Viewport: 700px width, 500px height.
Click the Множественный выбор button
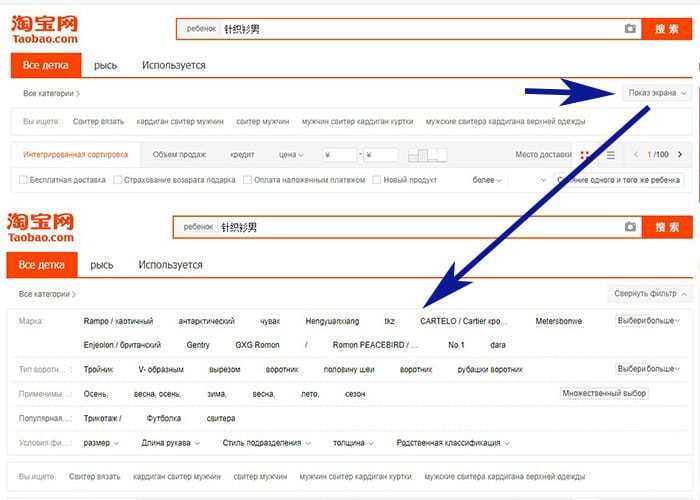(x=604, y=393)
